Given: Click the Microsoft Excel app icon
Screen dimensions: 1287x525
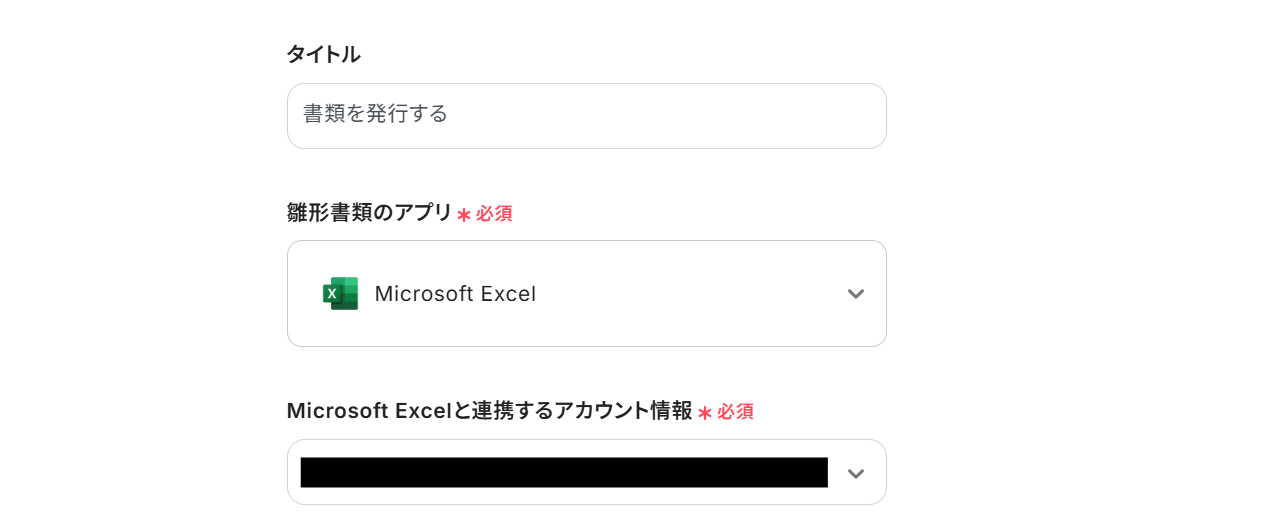Looking at the screenshot, I should pyautogui.click(x=340, y=293).
